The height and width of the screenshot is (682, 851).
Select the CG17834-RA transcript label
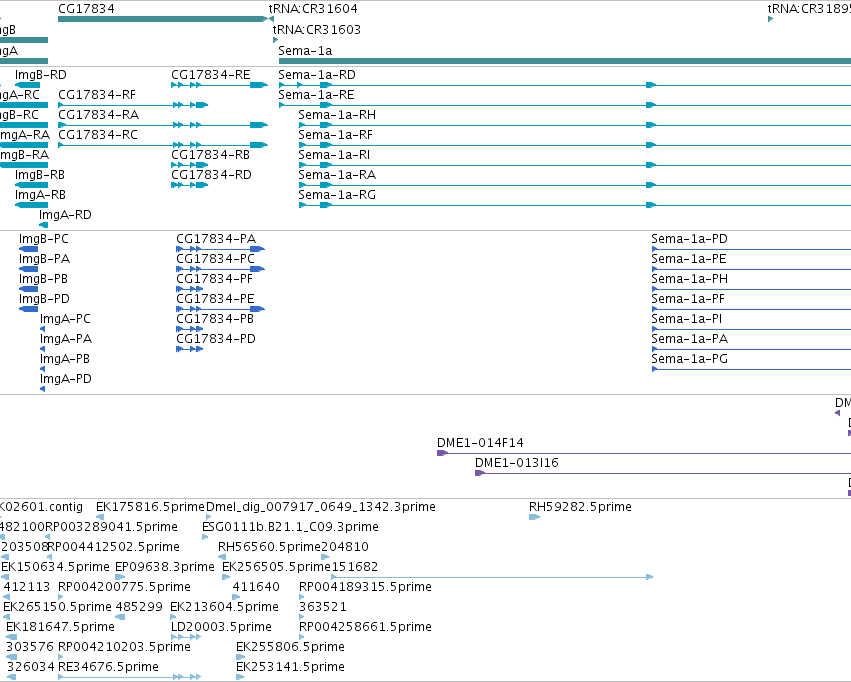[x=98, y=115]
